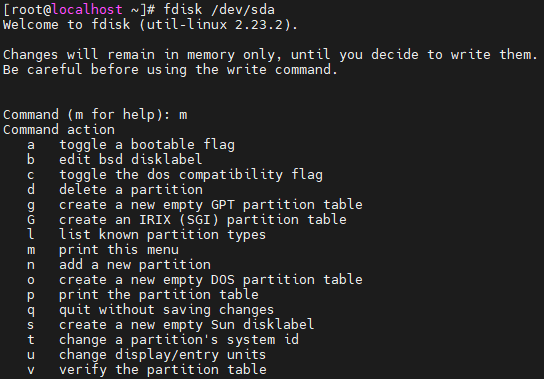Click the 'print this menu' entry
The image size is (544, 379).
103,250
